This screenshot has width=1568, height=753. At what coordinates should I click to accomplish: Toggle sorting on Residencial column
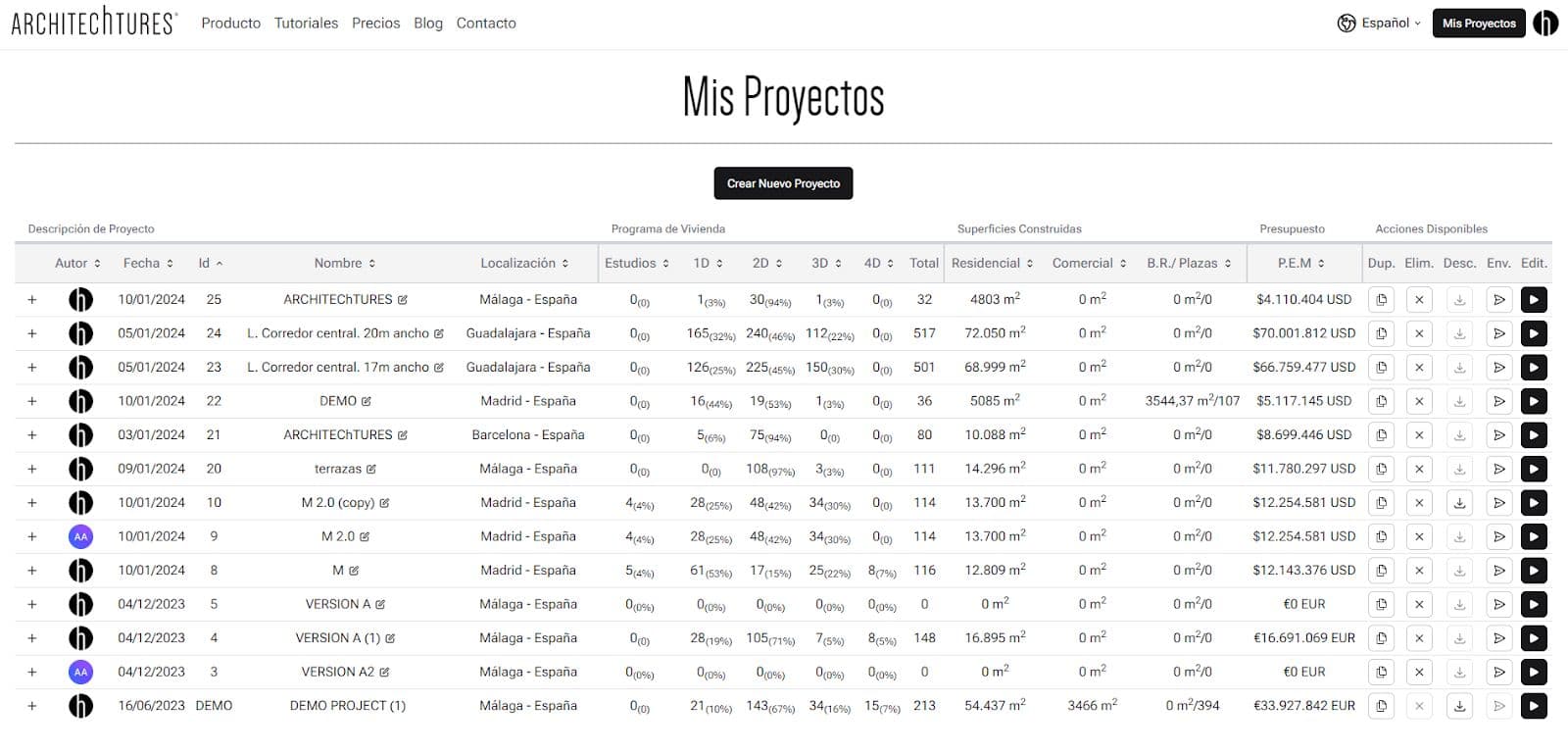tap(992, 263)
